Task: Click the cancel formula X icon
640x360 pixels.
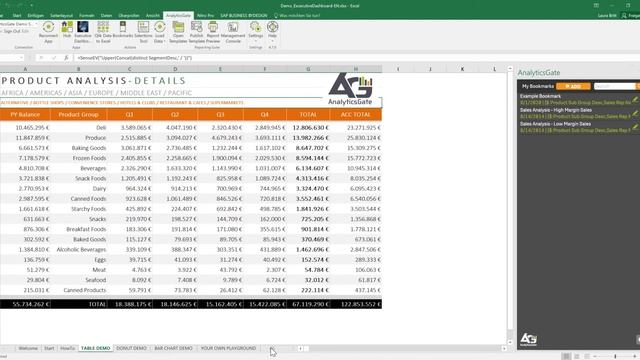Action: (41, 58)
